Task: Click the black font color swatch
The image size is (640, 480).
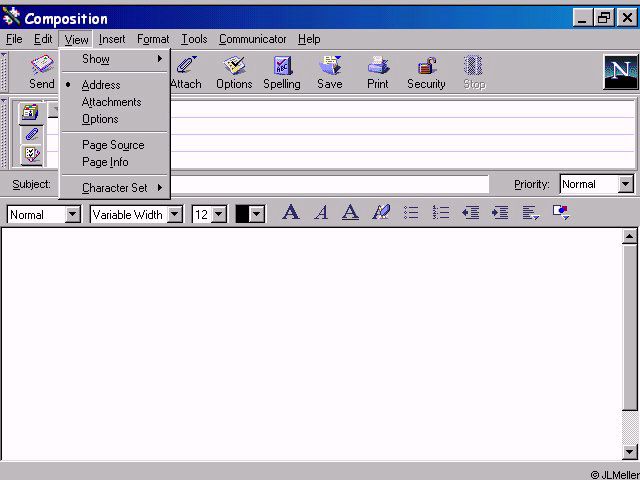Action: pos(242,214)
